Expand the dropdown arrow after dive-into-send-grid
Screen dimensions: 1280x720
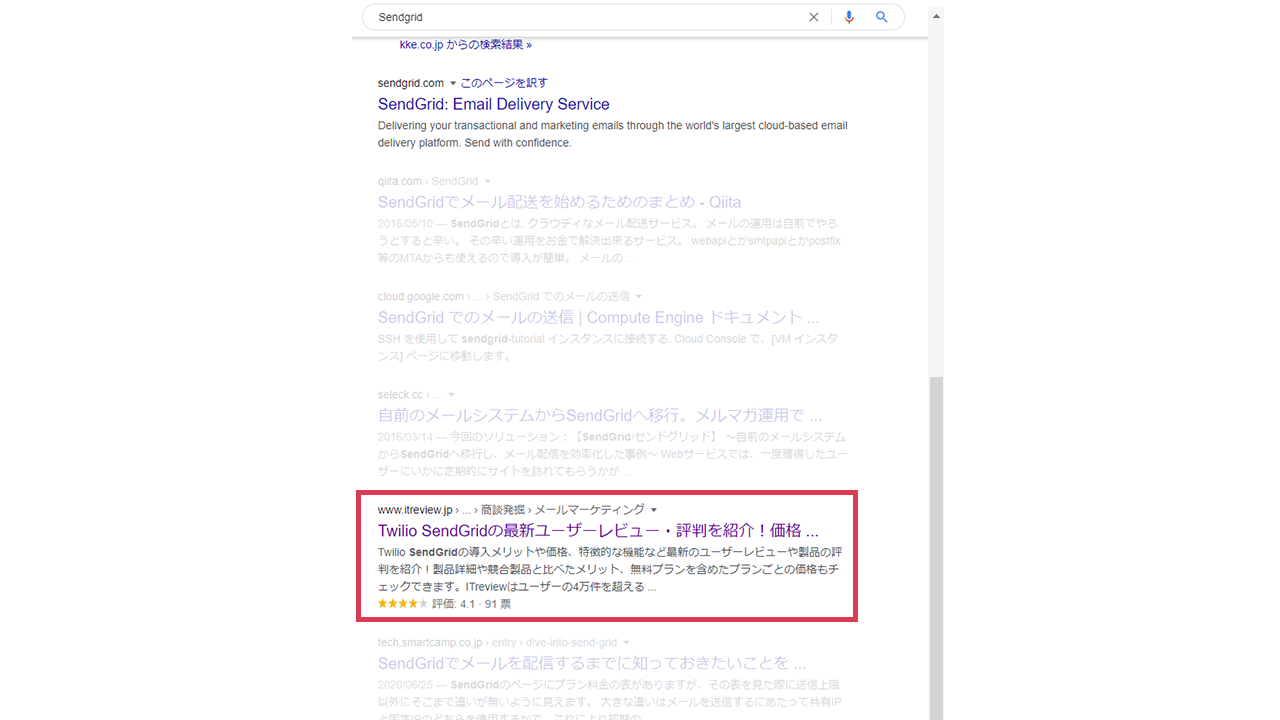pyautogui.click(x=626, y=642)
